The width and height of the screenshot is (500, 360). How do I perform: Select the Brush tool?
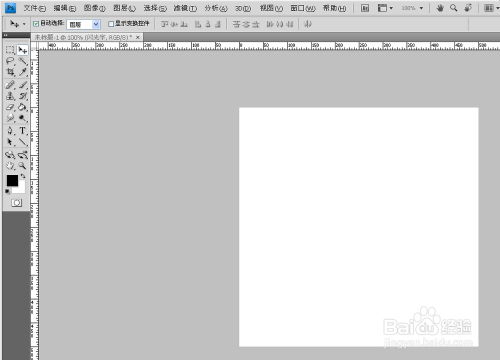(x=23, y=85)
